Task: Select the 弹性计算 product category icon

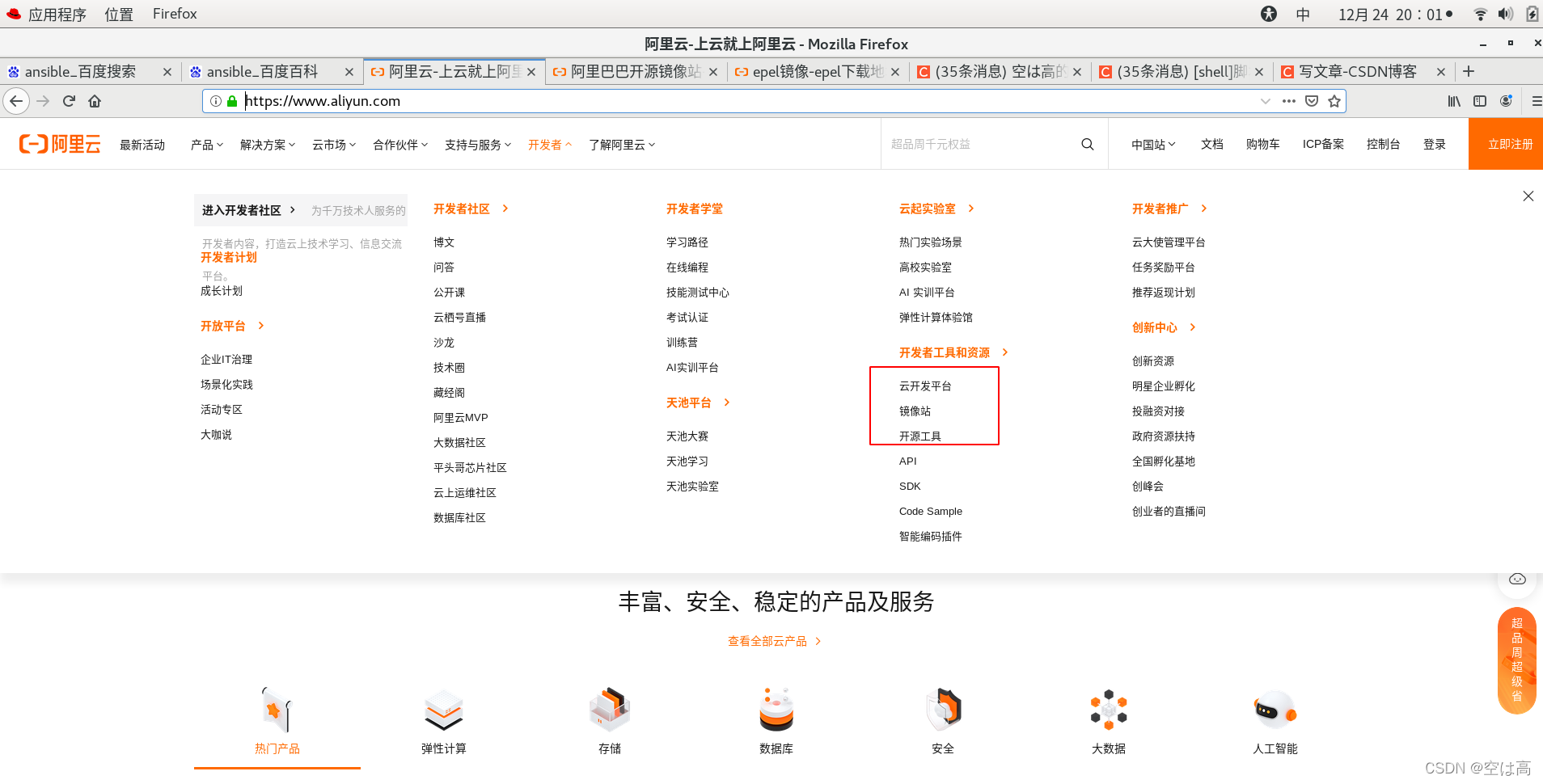Action: [443, 710]
